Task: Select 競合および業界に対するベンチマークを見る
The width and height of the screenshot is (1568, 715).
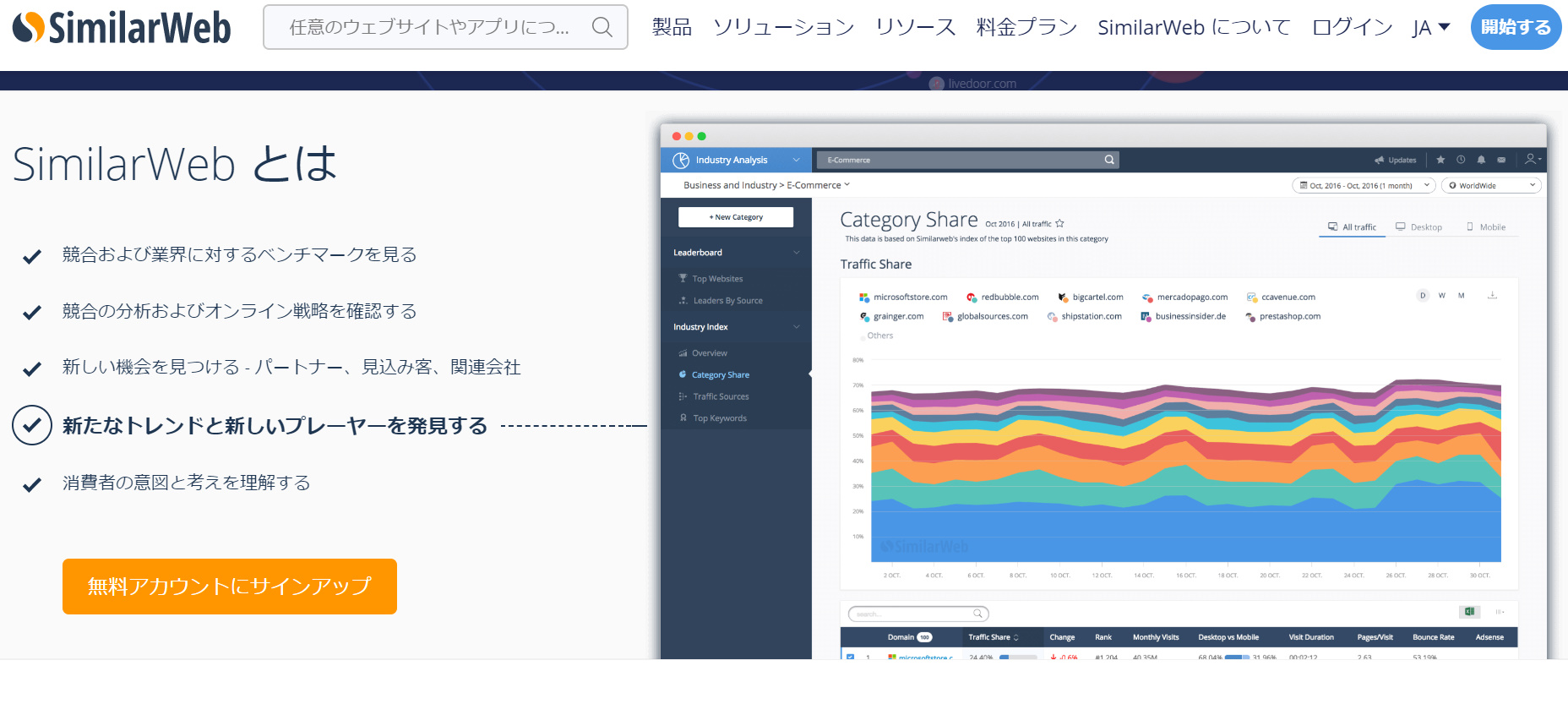Action: tap(239, 254)
